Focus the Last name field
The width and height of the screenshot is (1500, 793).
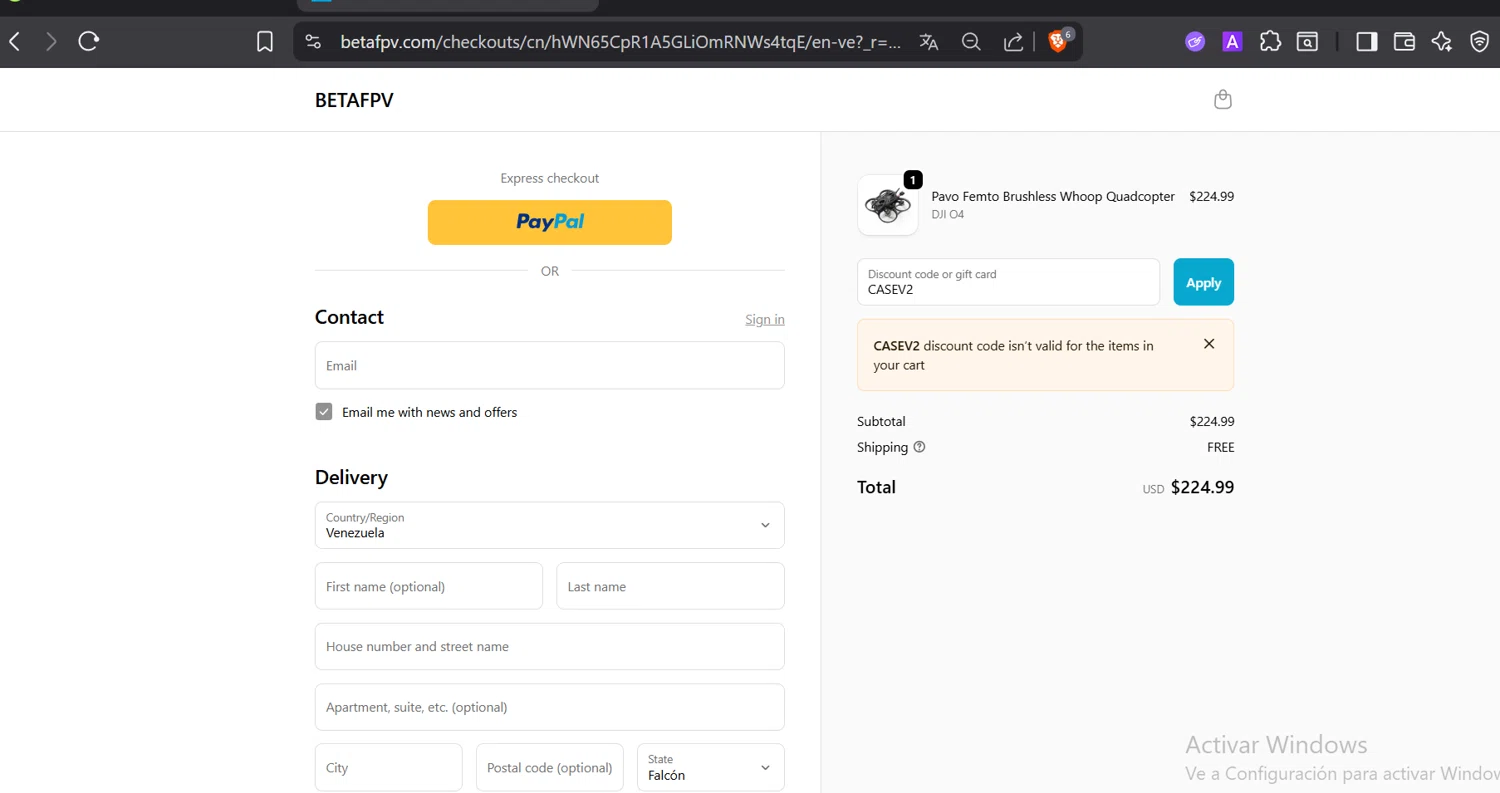click(x=670, y=586)
